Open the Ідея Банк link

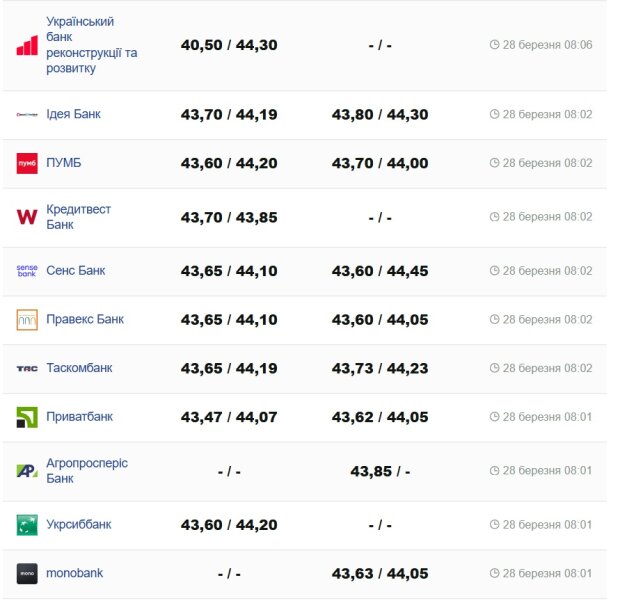point(73,114)
